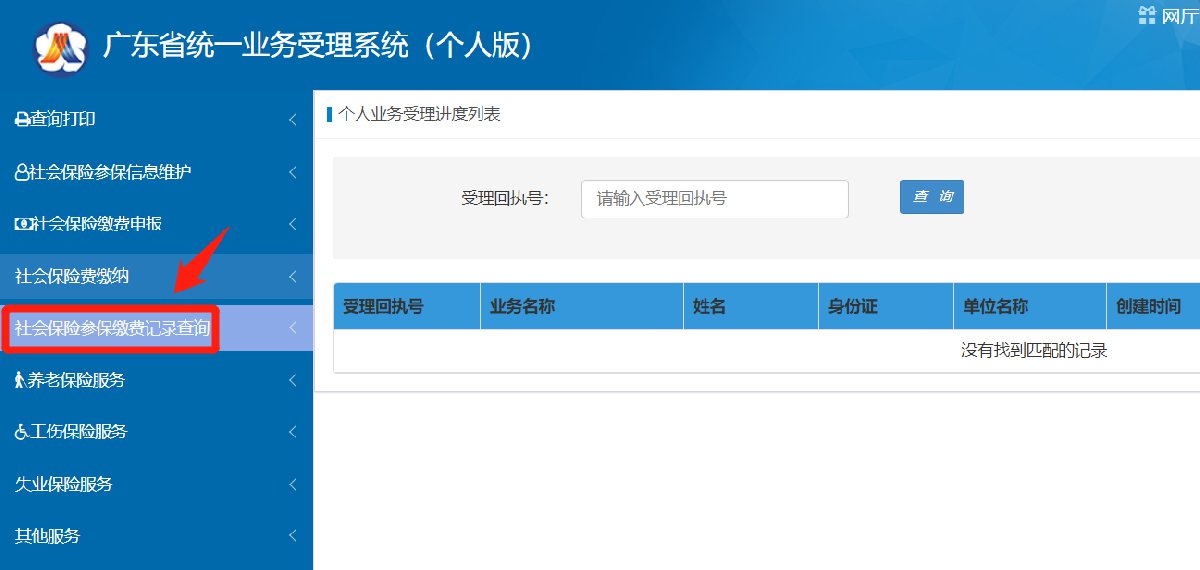Click the gift icon beside 网厅
This screenshot has width=1200, height=570.
coord(1147,15)
